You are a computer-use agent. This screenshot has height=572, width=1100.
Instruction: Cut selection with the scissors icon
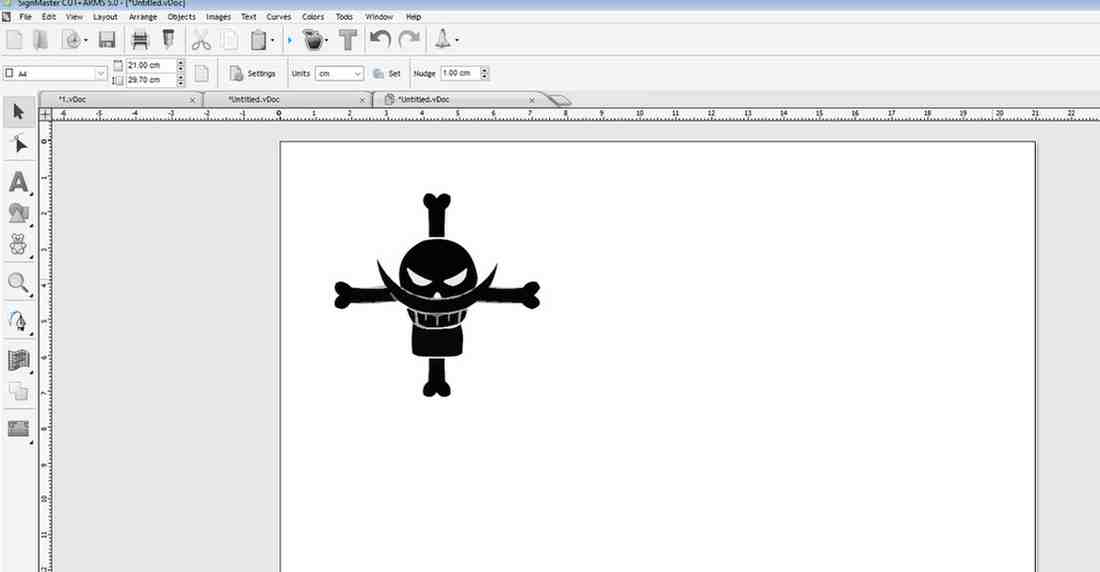point(201,40)
